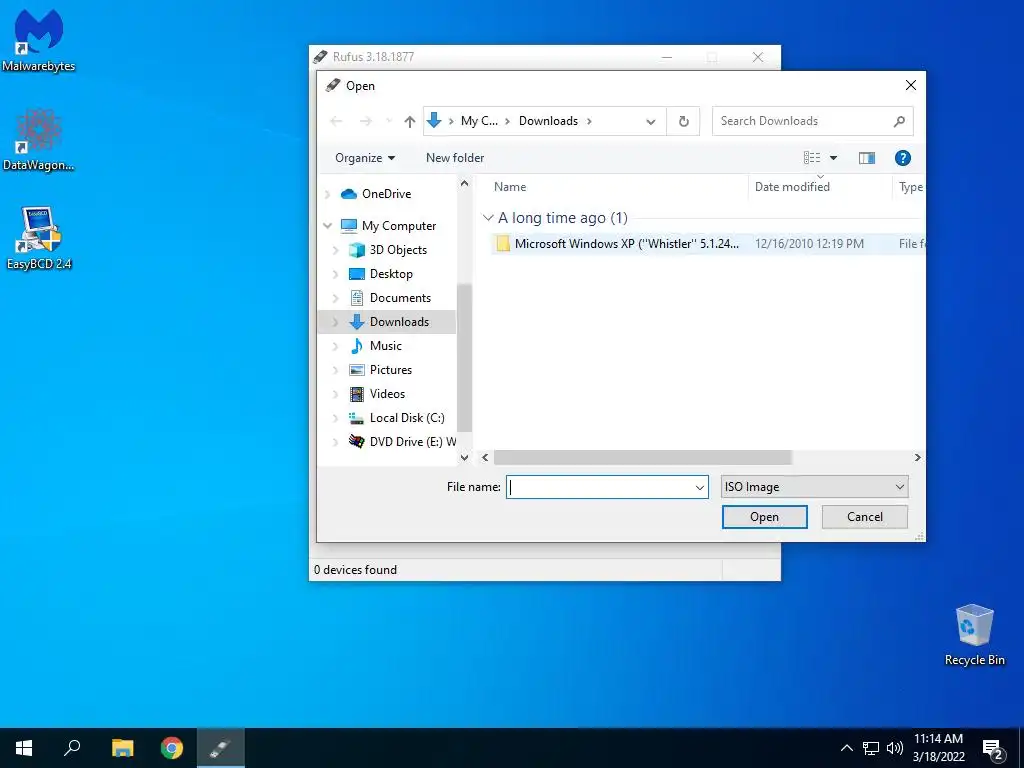Screen dimensions: 1024x768
Task: Refresh the Downloads folder view
Action: [x=683, y=121]
